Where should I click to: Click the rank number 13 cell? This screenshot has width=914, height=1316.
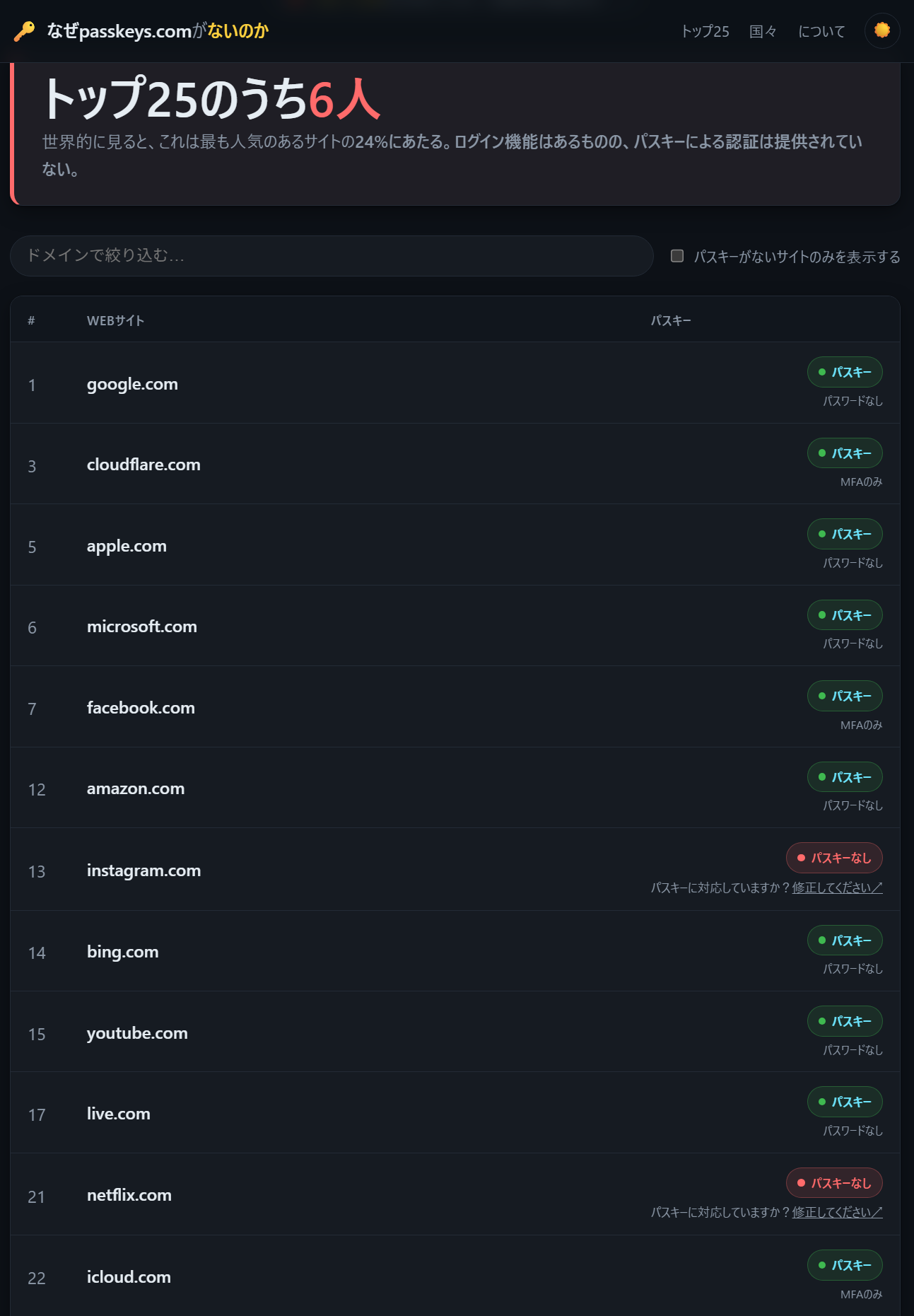pyautogui.click(x=37, y=872)
